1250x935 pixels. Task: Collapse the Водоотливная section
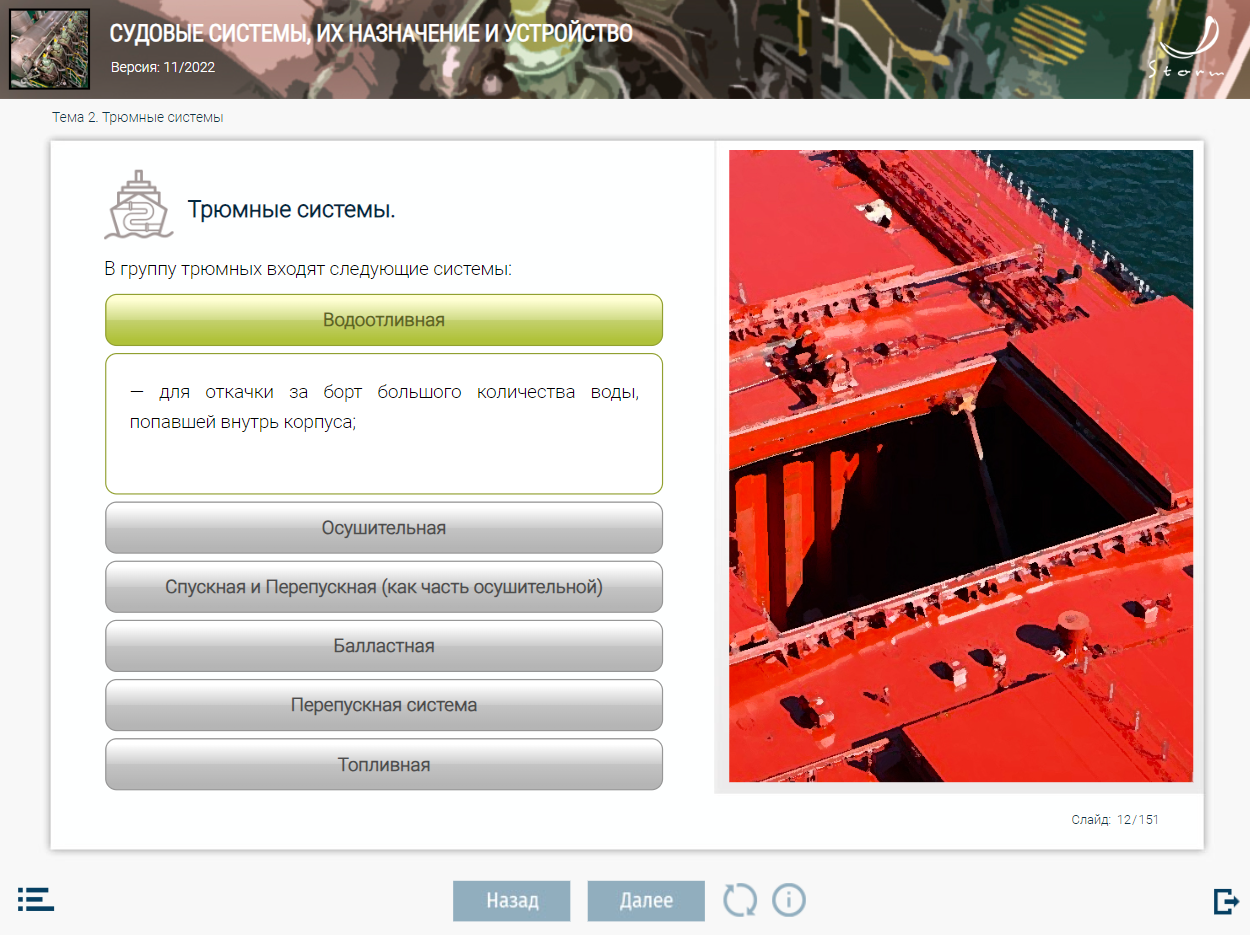click(x=384, y=320)
